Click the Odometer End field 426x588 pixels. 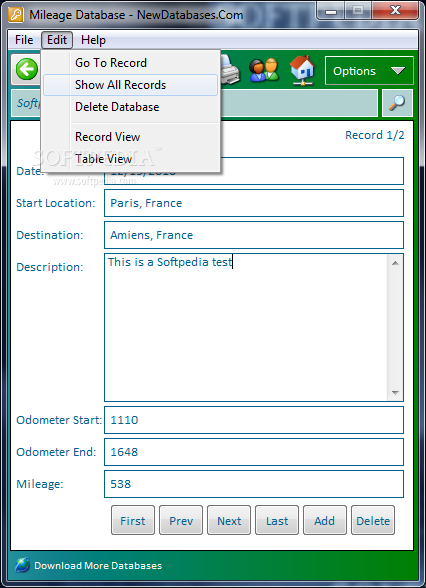click(254, 452)
